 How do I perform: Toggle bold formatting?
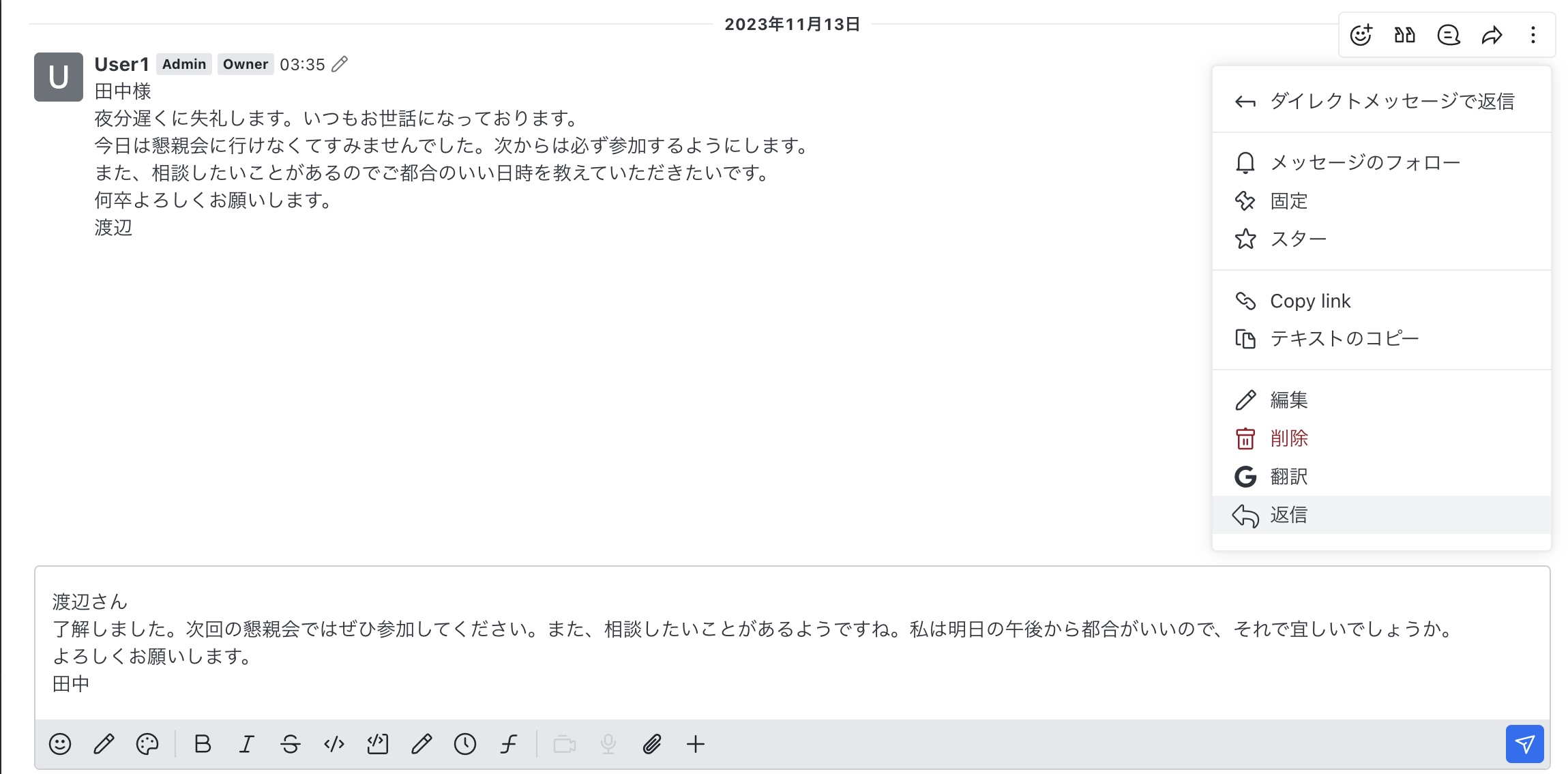pos(202,744)
